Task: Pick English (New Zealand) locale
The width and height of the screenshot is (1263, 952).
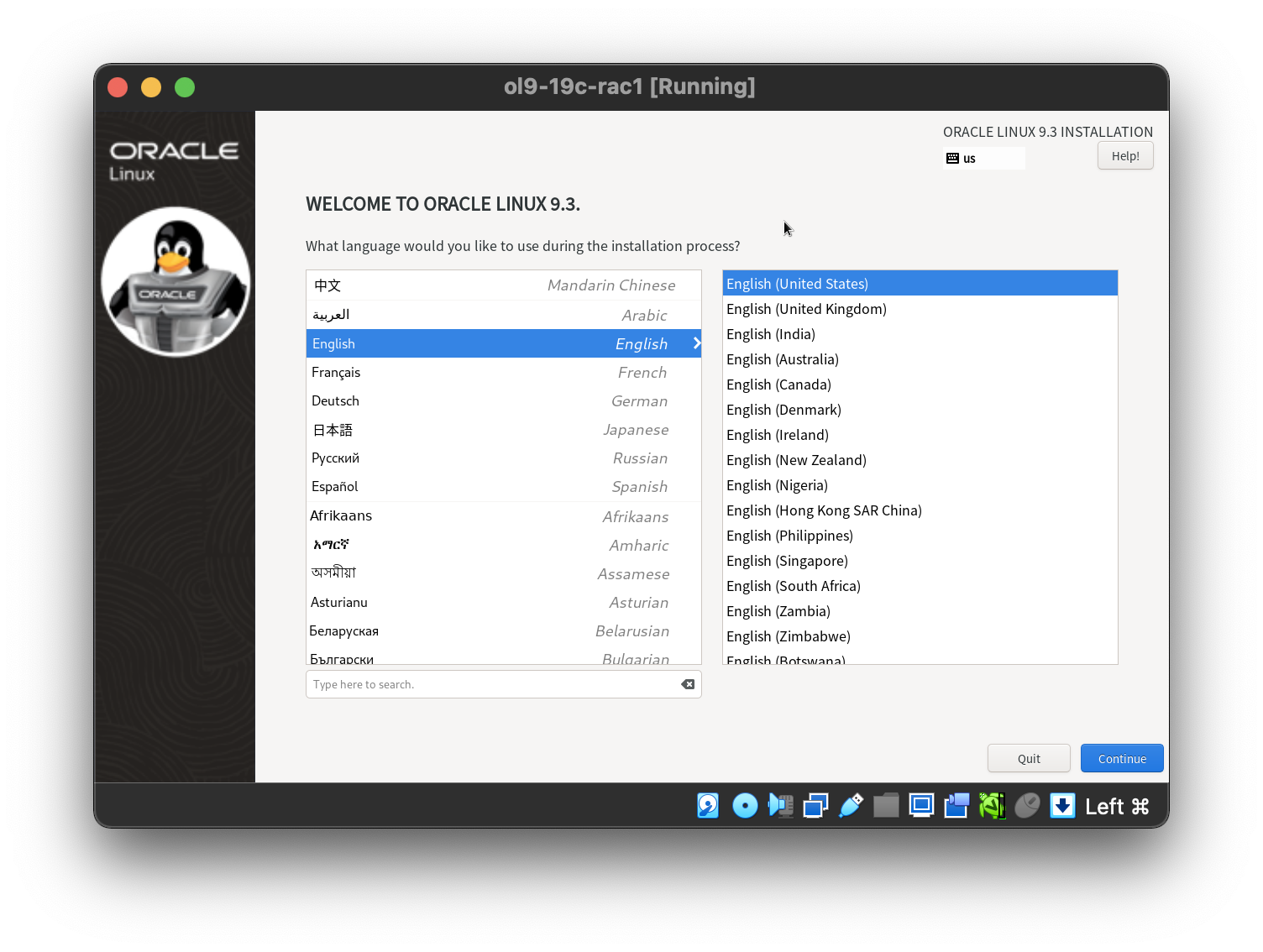Action: point(920,459)
